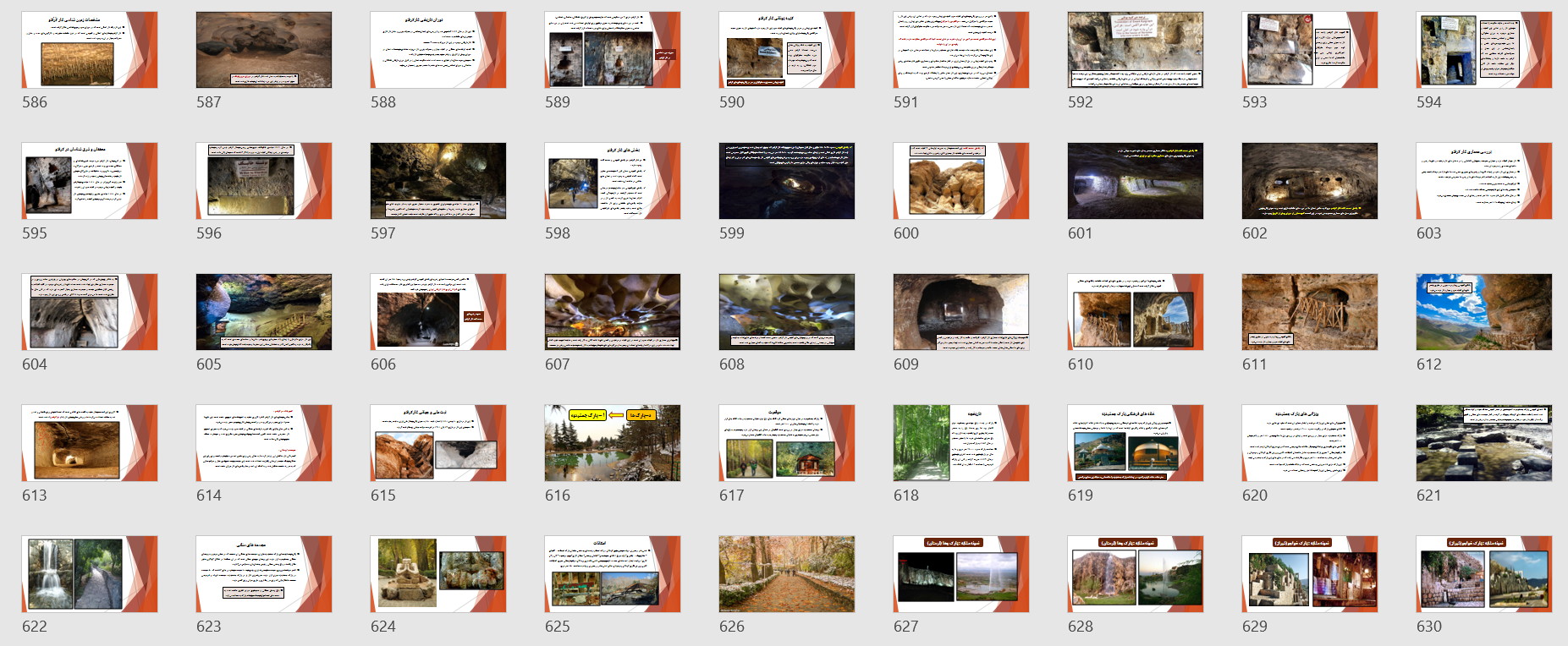
Task: Click slide 622 with the waterfall pictures
Action: pos(90,574)
